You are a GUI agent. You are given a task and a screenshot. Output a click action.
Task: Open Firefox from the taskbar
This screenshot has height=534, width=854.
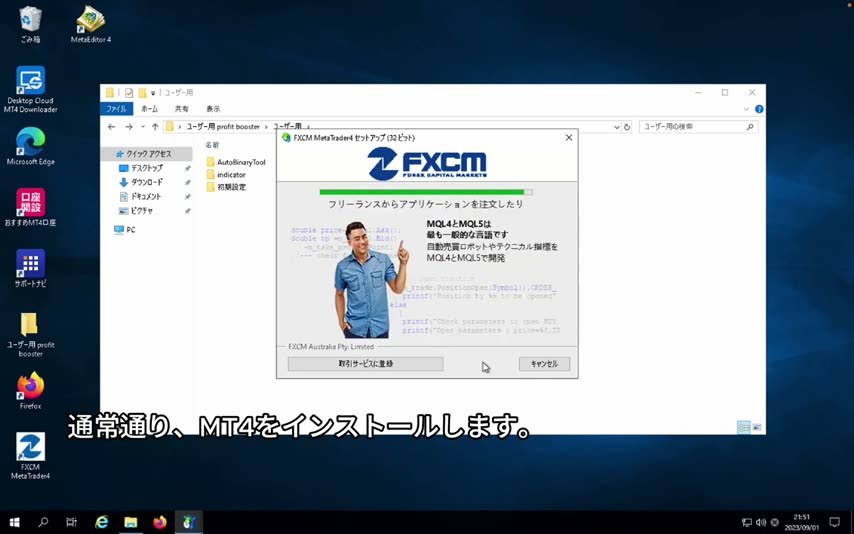[160, 522]
